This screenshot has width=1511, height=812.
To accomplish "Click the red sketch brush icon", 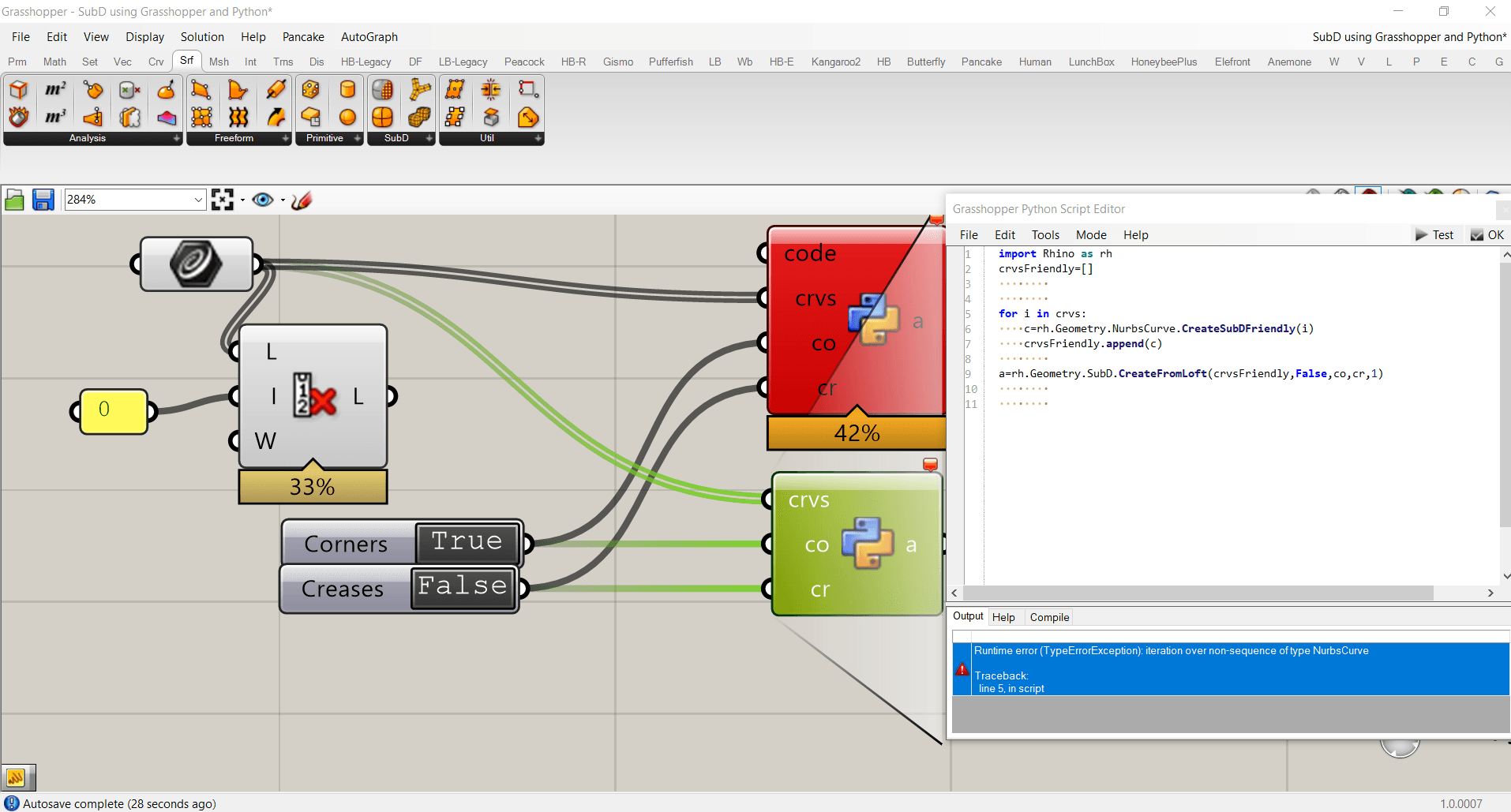I will pos(302,200).
